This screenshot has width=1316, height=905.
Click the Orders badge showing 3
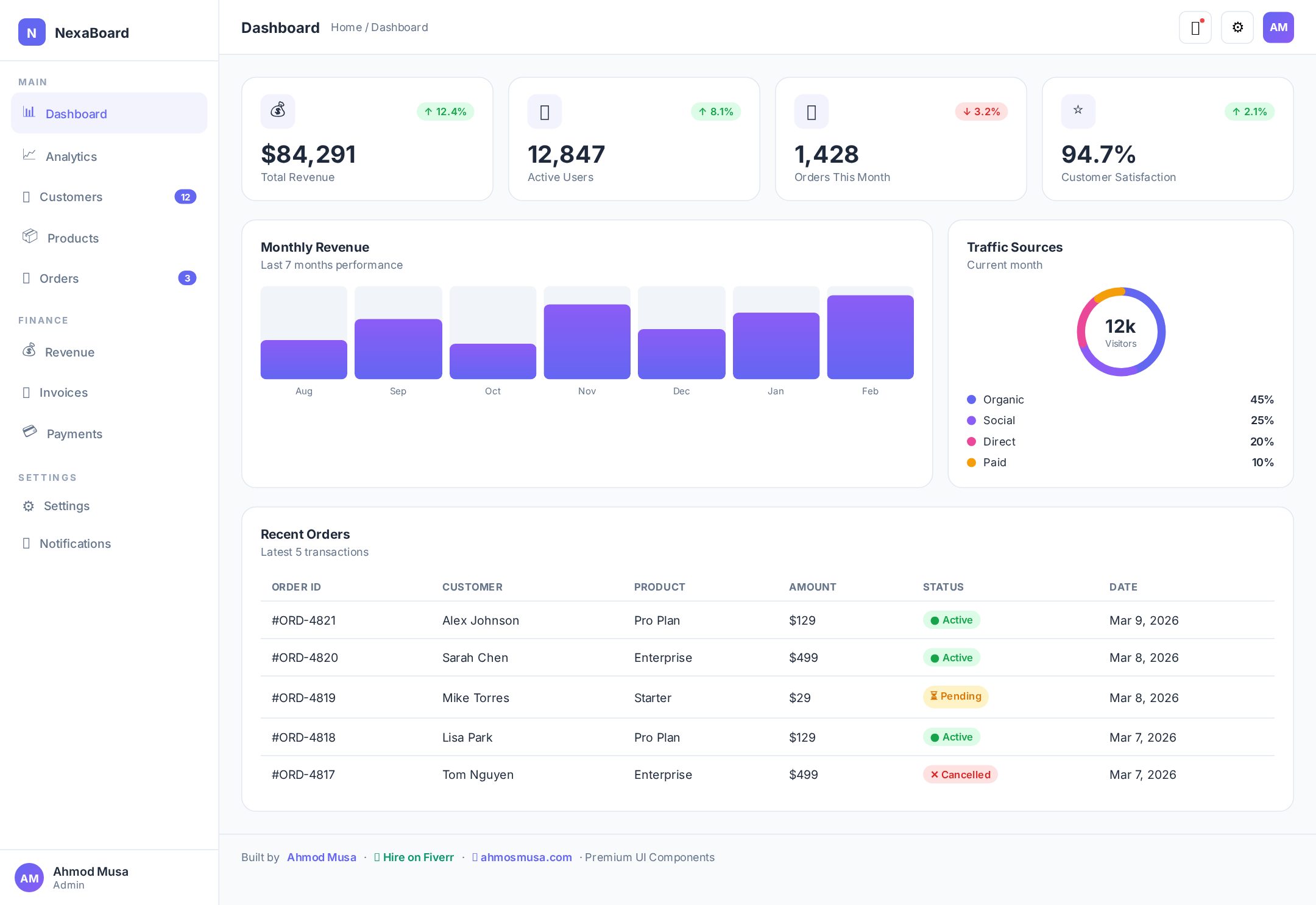pyautogui.click(x=187, y=278)
